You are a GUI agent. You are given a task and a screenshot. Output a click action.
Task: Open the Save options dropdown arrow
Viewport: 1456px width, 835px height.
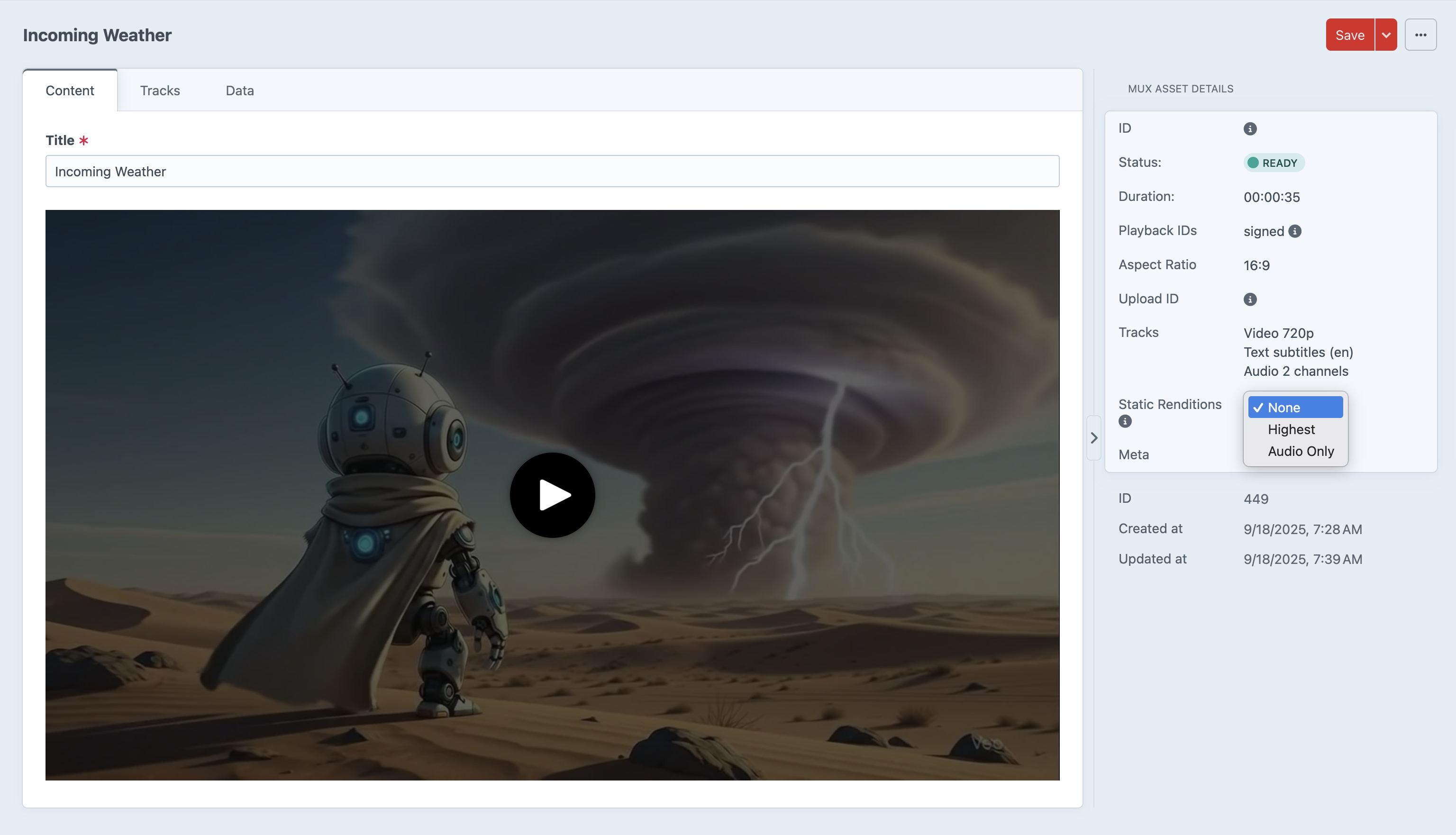[1385, 35]
